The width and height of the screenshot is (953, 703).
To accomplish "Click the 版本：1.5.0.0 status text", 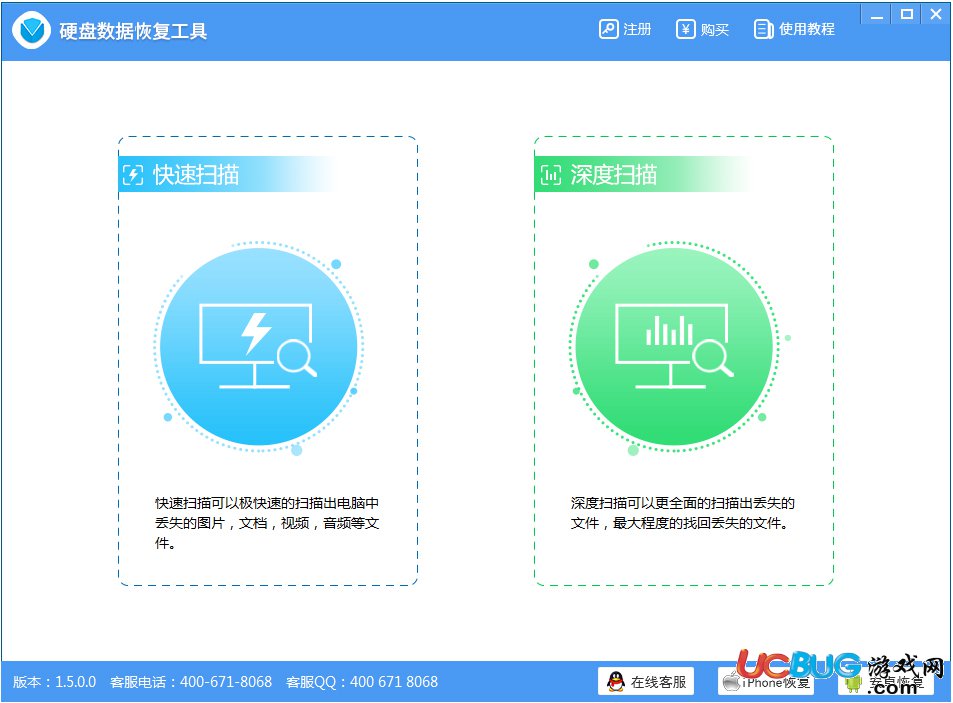I will coord(55,682).
